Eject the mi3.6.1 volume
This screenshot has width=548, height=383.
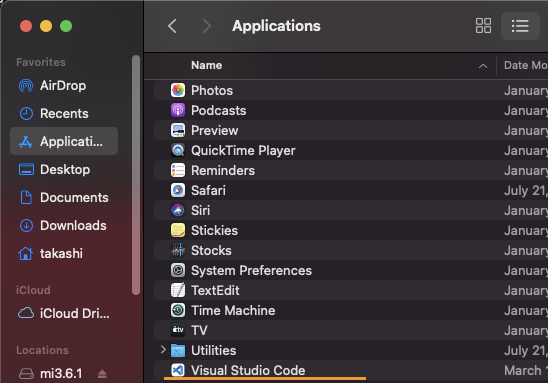[102, 374]
